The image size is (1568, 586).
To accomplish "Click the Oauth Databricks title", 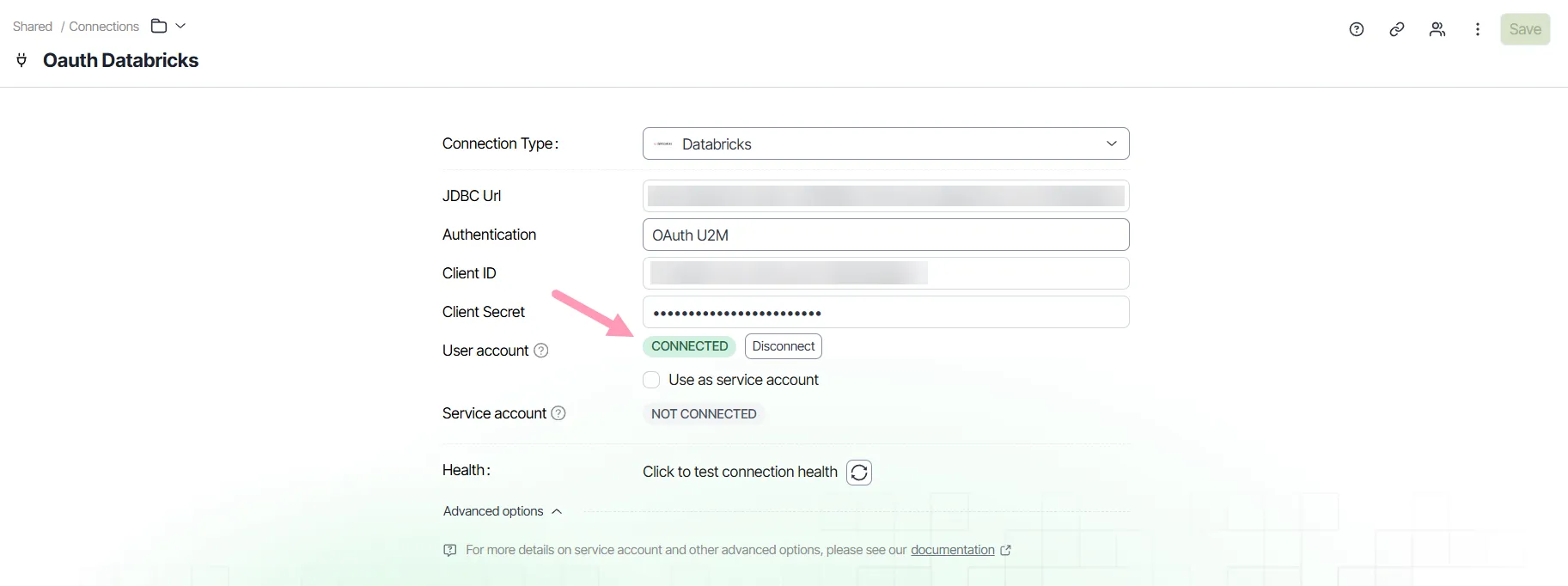I will point(120,60).
